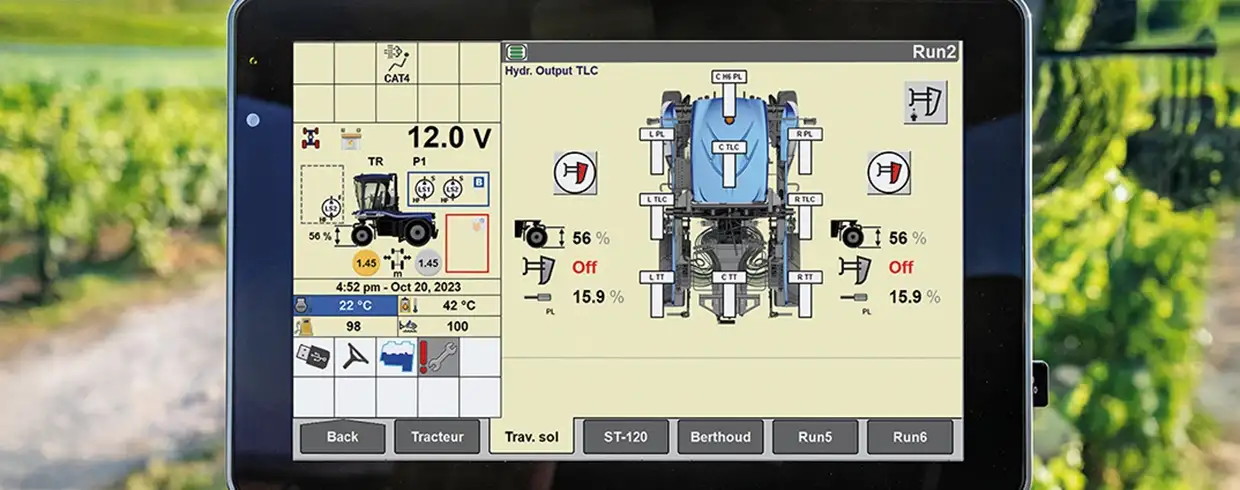The width and height of the screenshot is (1240, 490).
Task: Tap the left circular implement icon
Action: coord(575,172)
